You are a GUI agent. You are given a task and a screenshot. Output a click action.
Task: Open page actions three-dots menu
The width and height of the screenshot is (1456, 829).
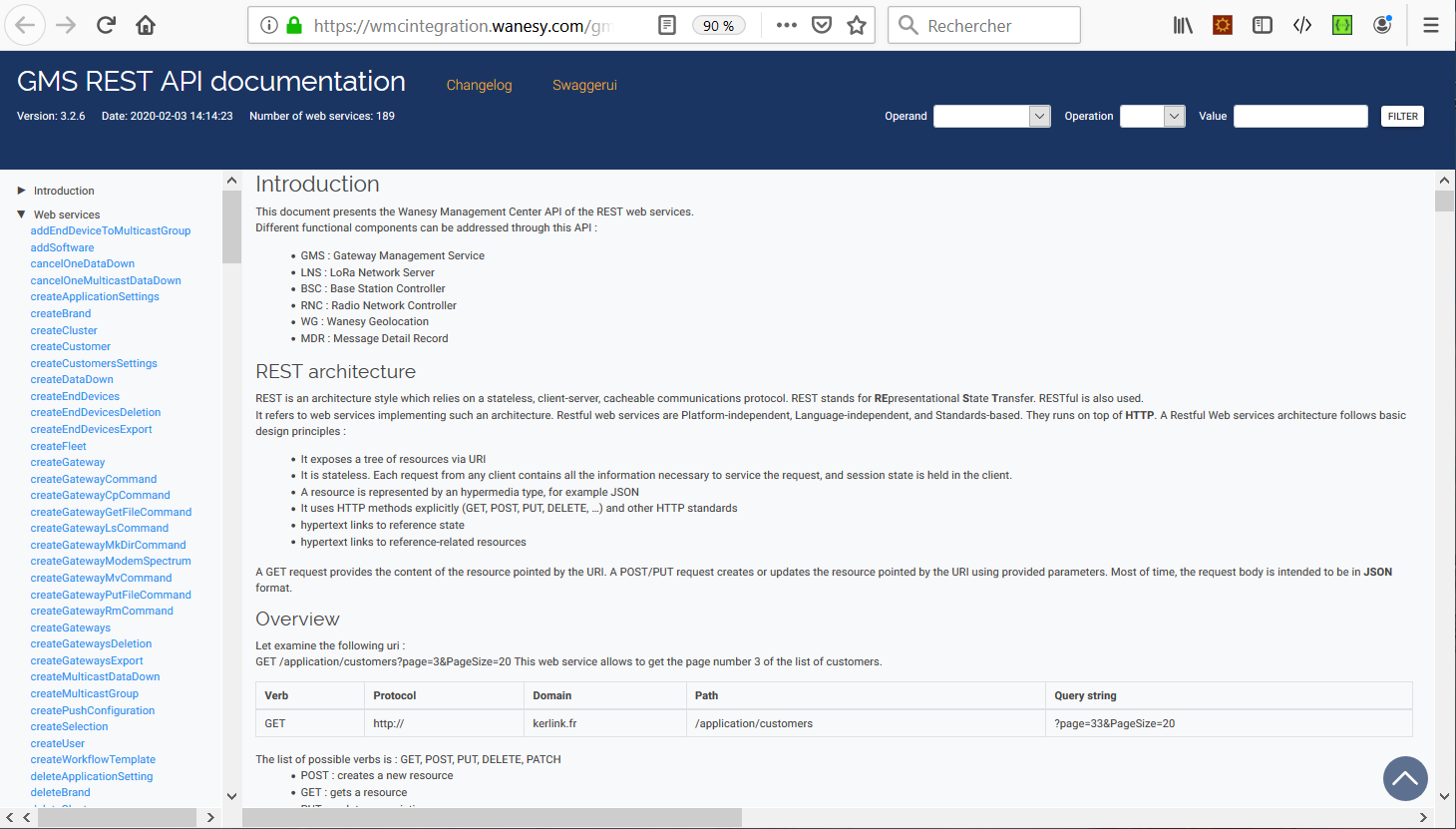(x=787, y=25)
